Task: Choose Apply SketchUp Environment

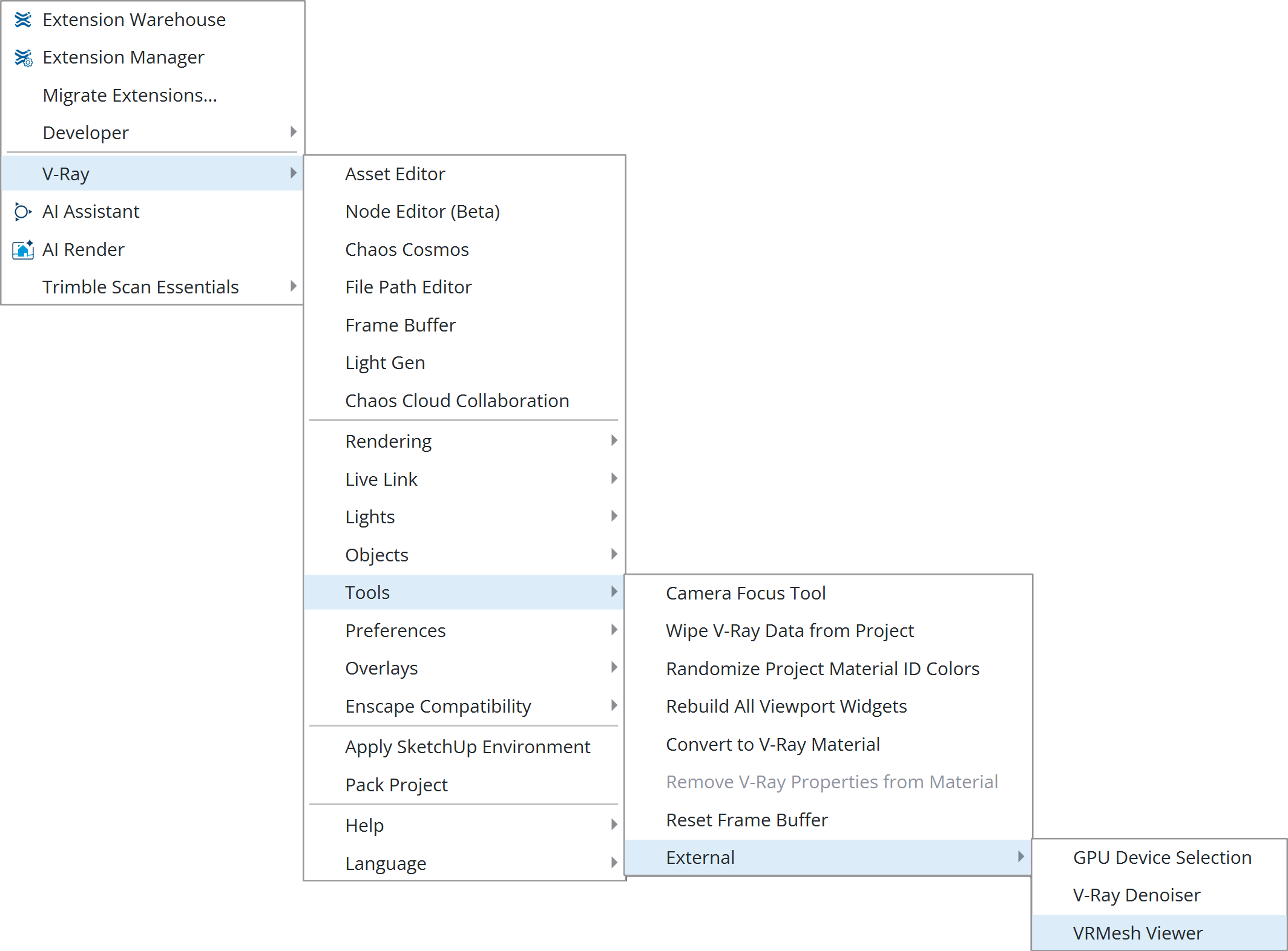Action: coord(464,747)
